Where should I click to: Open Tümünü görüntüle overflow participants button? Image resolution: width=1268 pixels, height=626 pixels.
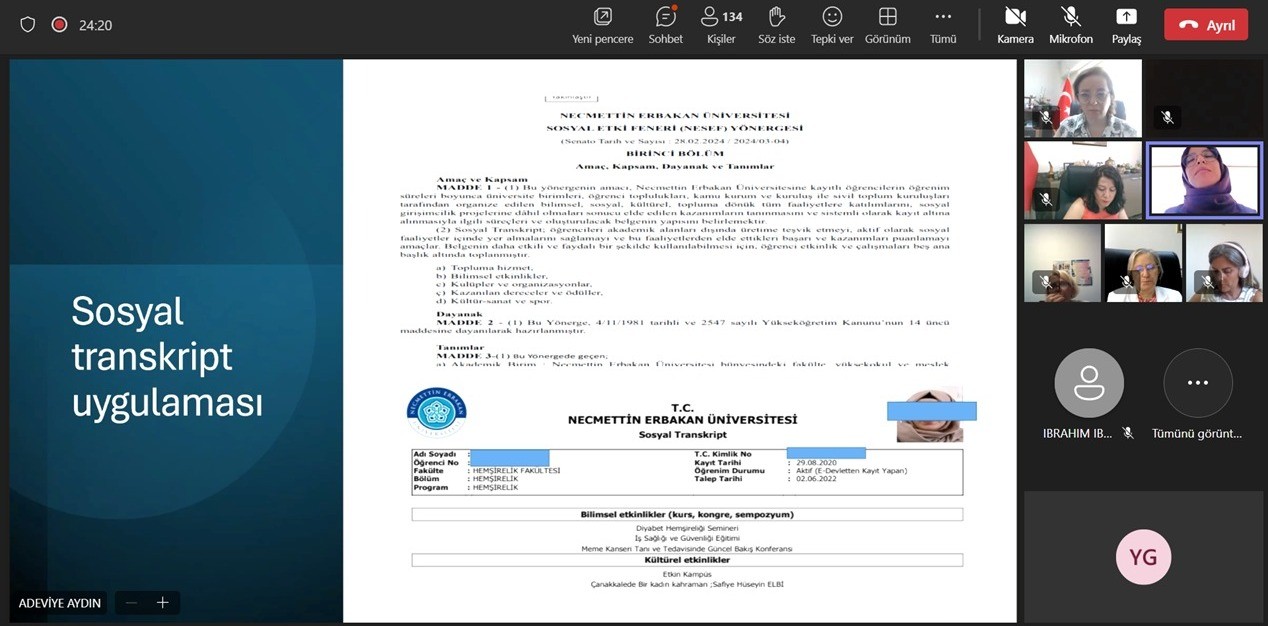(1197, 383)
